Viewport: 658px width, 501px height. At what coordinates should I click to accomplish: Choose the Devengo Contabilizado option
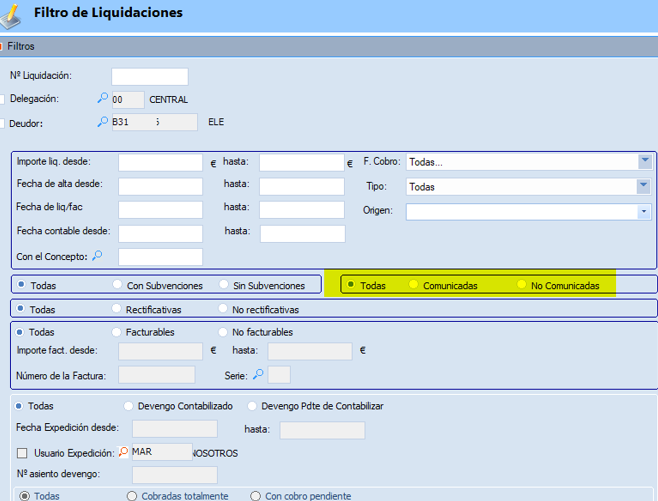click(128, 406)
